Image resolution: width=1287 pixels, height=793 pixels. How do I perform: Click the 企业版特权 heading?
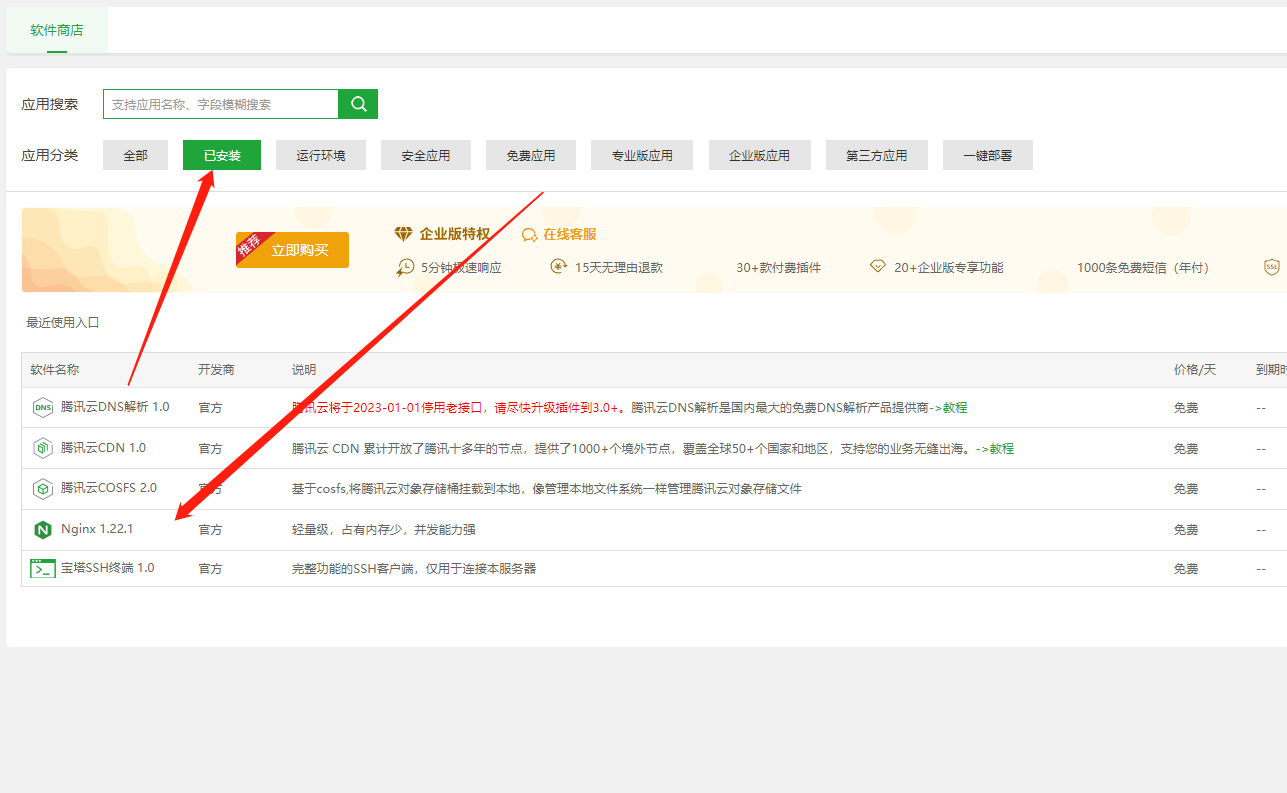[455, 234]
